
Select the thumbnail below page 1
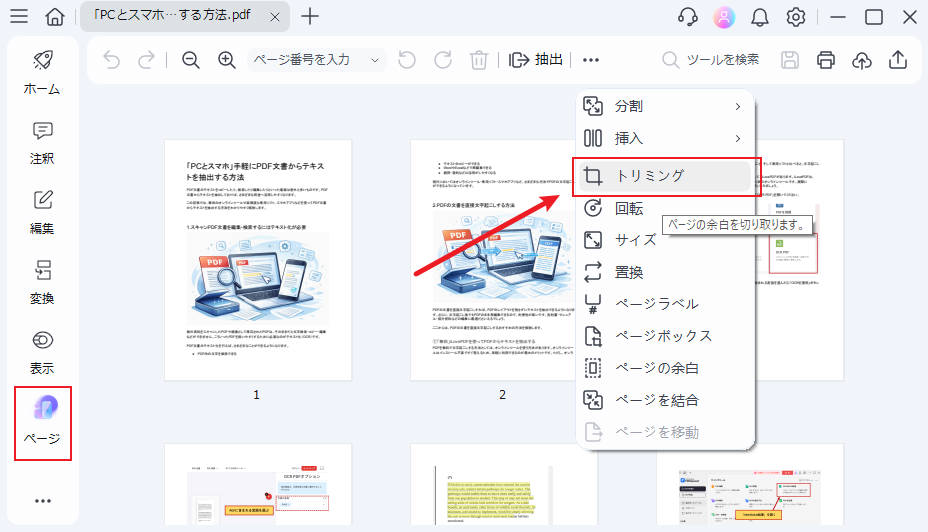pos(257,485)
